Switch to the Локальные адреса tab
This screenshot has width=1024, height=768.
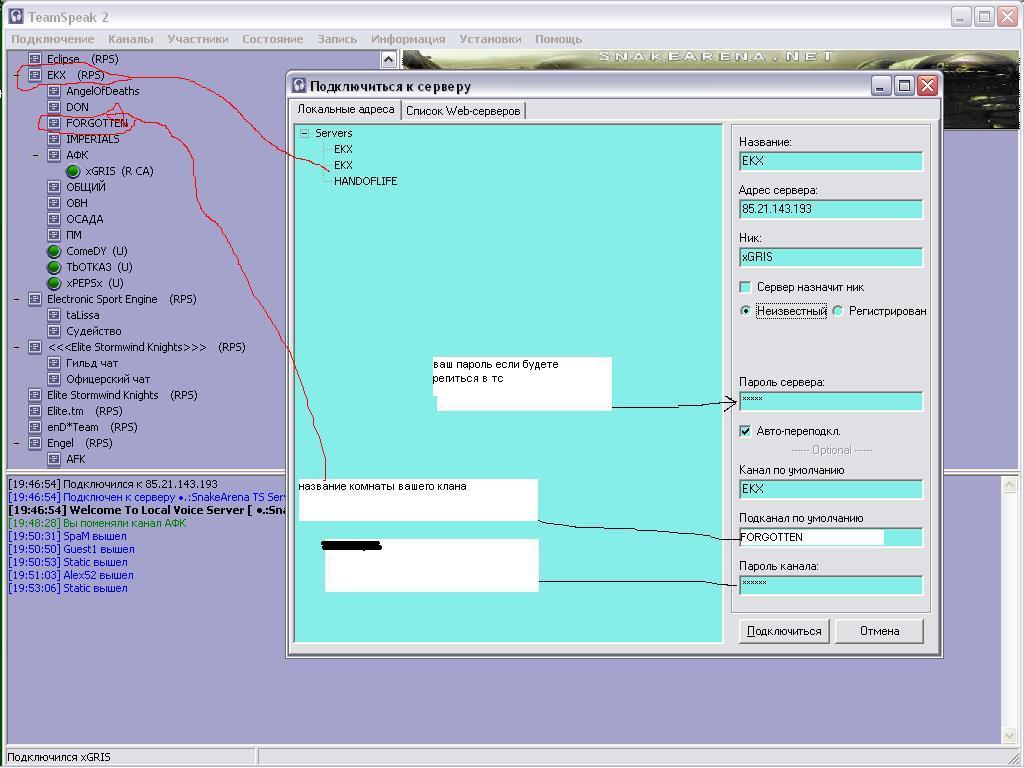[x=345, y=109]
